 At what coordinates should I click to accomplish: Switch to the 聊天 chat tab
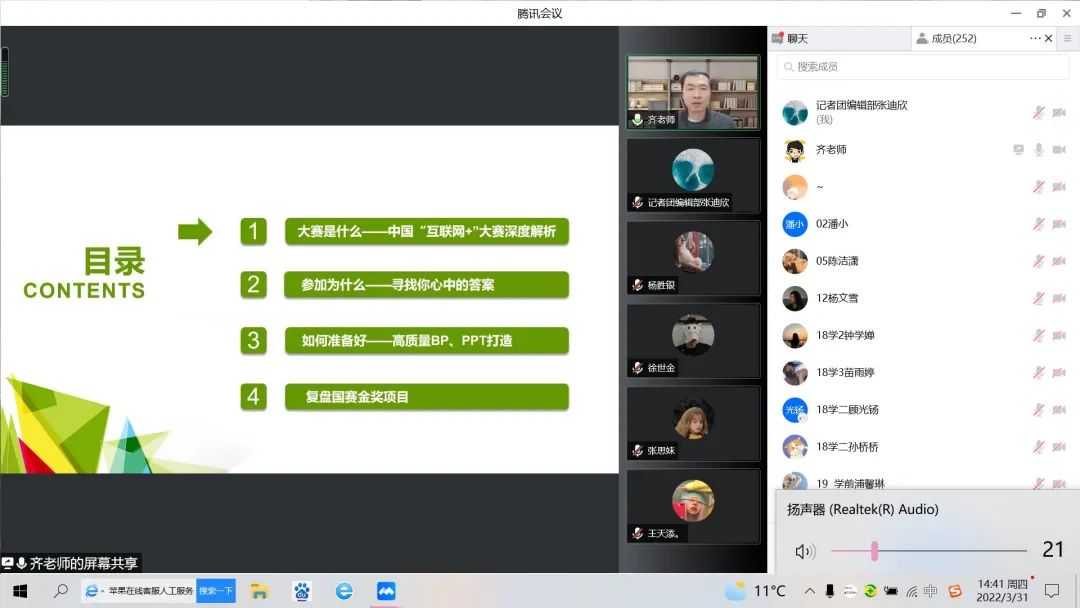[x=797, y=39]
